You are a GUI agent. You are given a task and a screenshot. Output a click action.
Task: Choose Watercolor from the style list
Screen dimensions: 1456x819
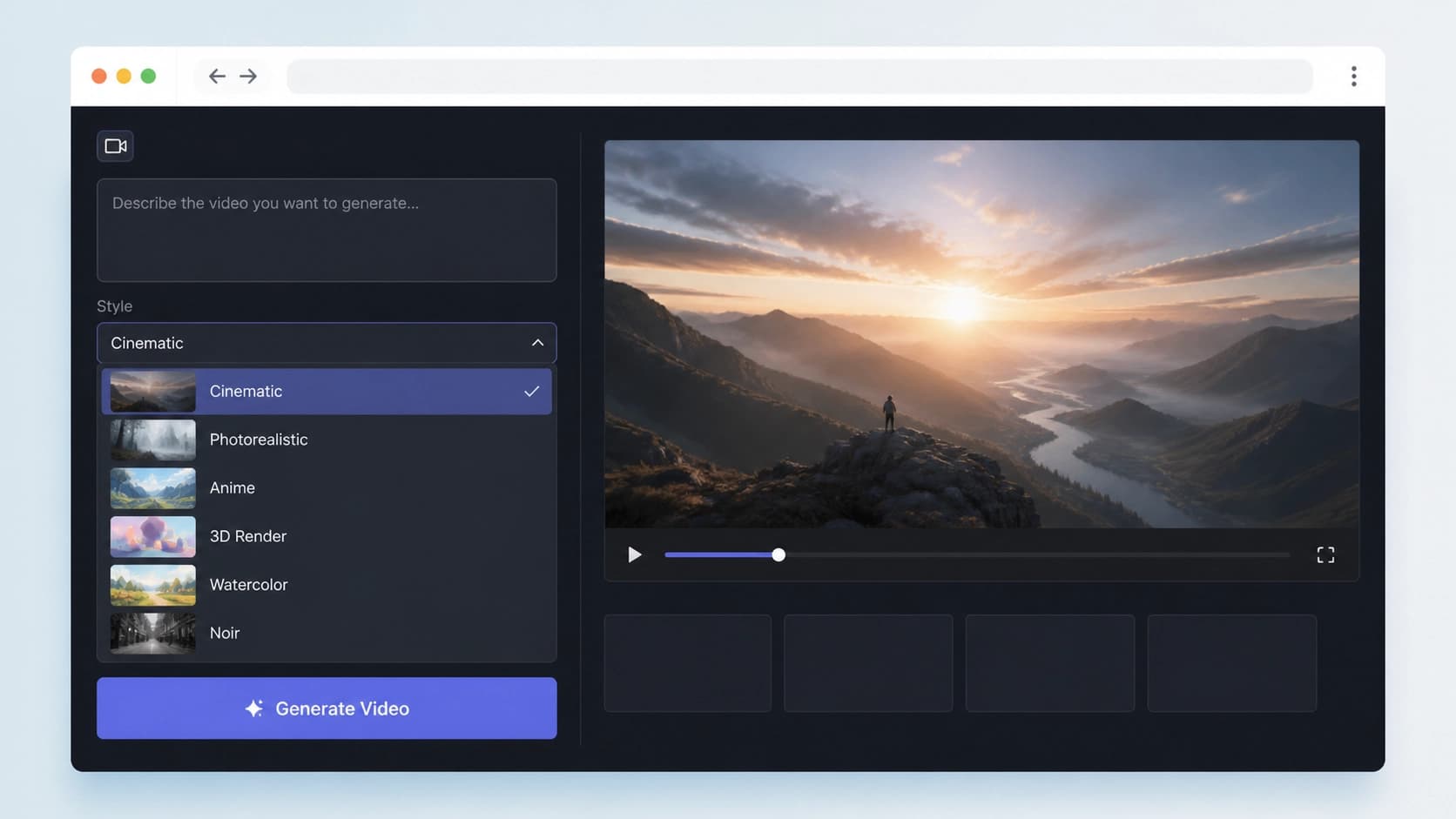pos(327,585)
